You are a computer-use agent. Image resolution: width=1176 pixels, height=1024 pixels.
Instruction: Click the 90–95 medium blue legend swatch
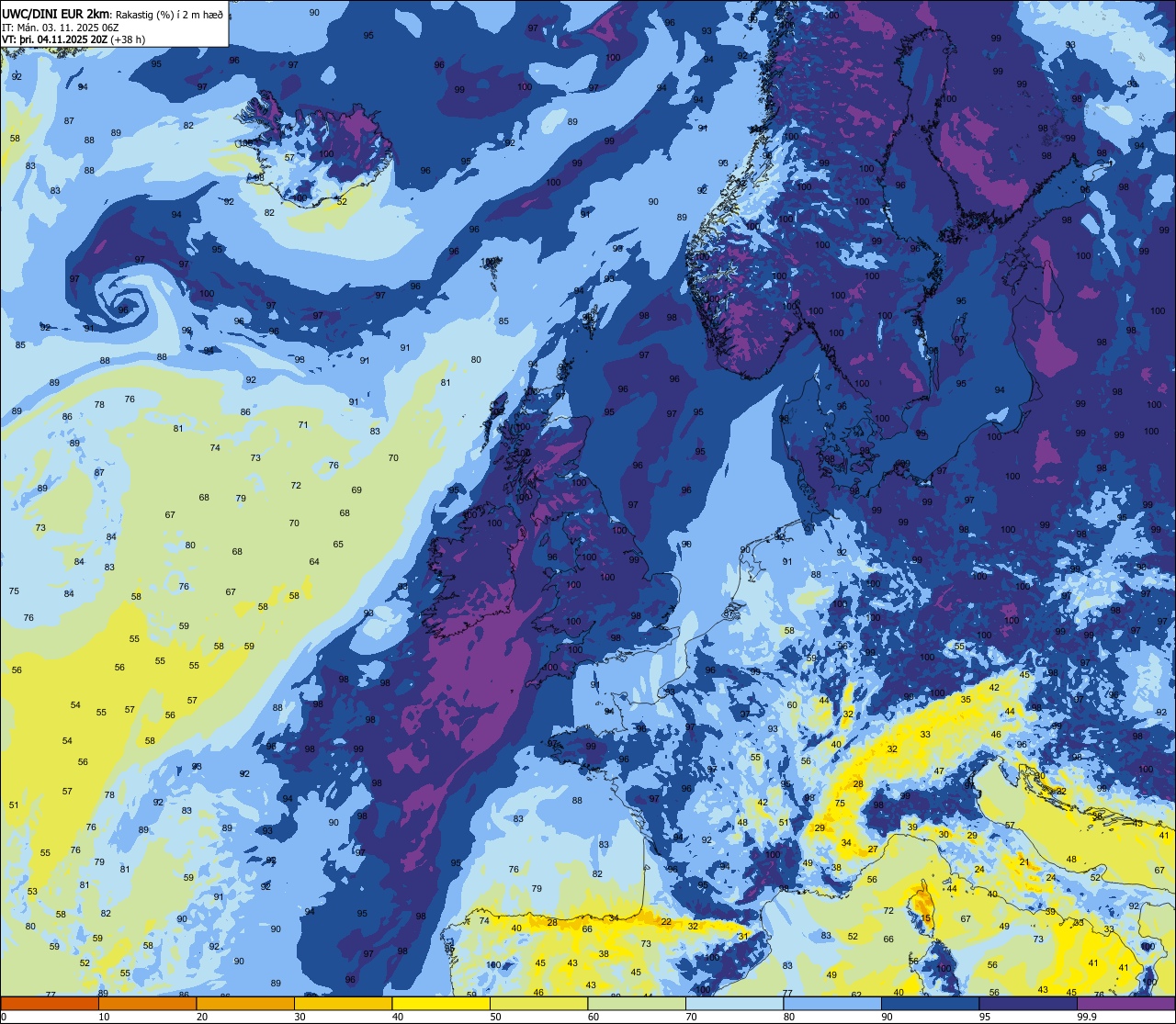pyautogui.click(x=930, y=1003)
